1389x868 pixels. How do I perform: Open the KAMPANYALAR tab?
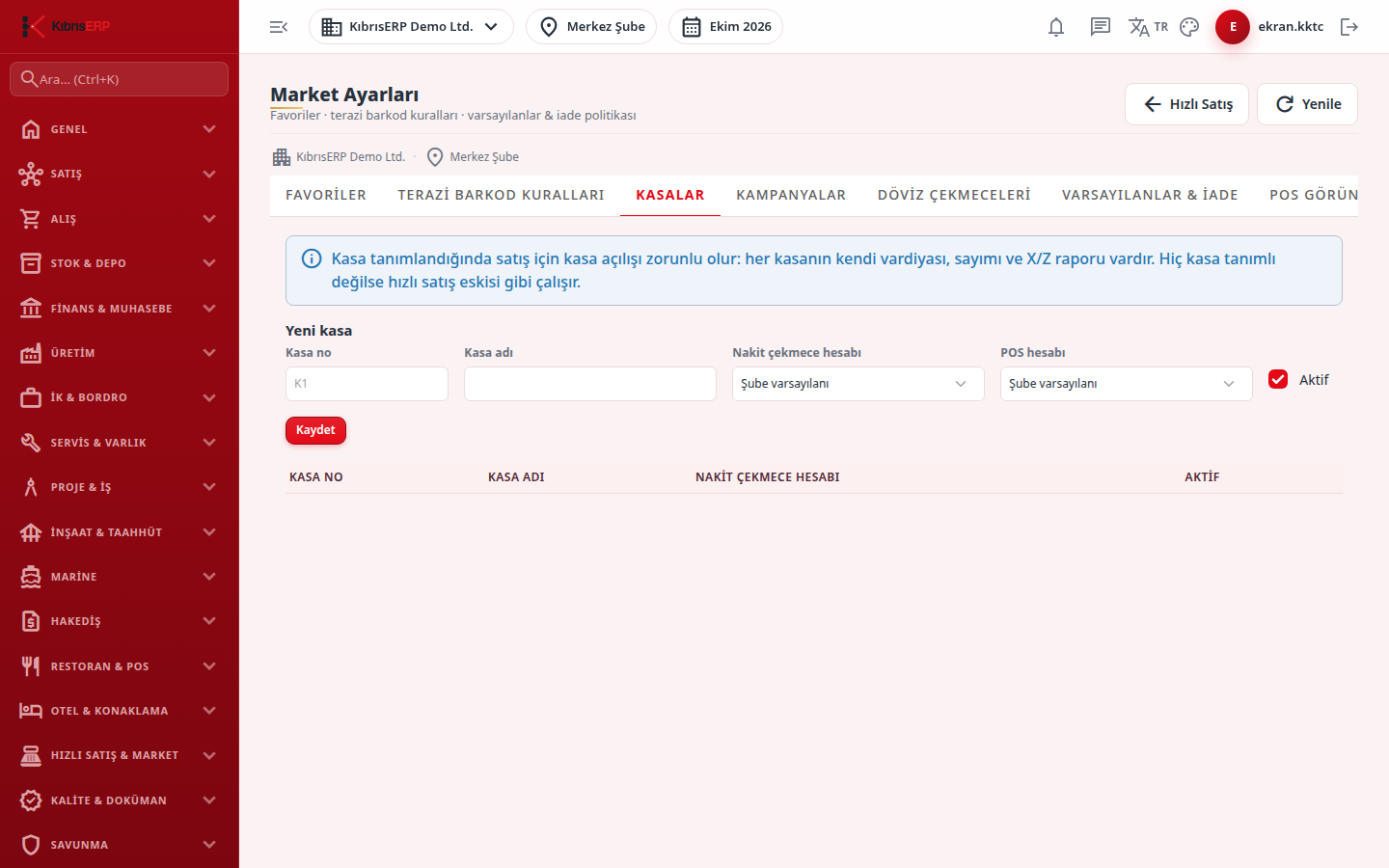[x=791, y=195]
